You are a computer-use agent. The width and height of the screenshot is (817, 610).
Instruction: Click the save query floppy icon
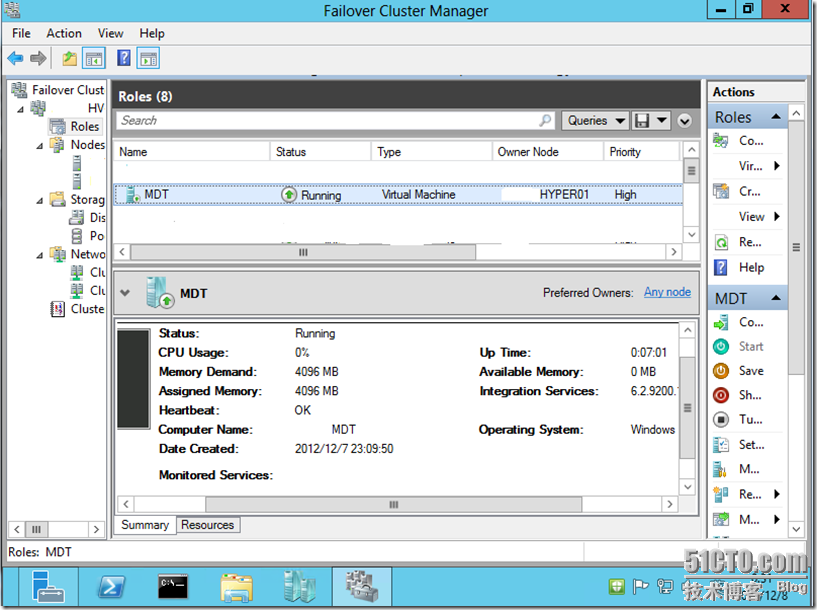pyautogui.click(x=642, y=121)
